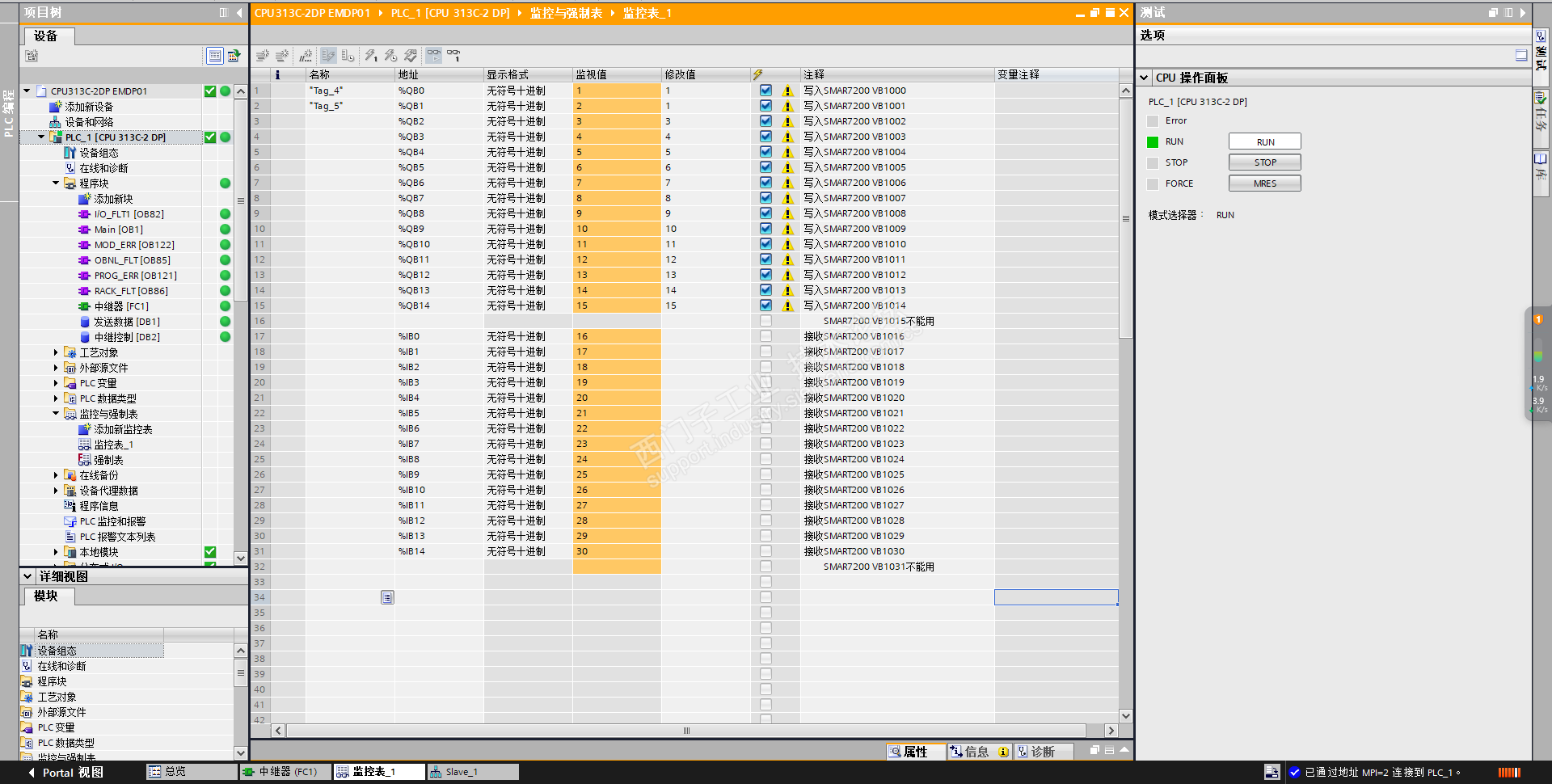Open the 总览 taskbar button
This screenshot has width=1552, height=784.
191,772
